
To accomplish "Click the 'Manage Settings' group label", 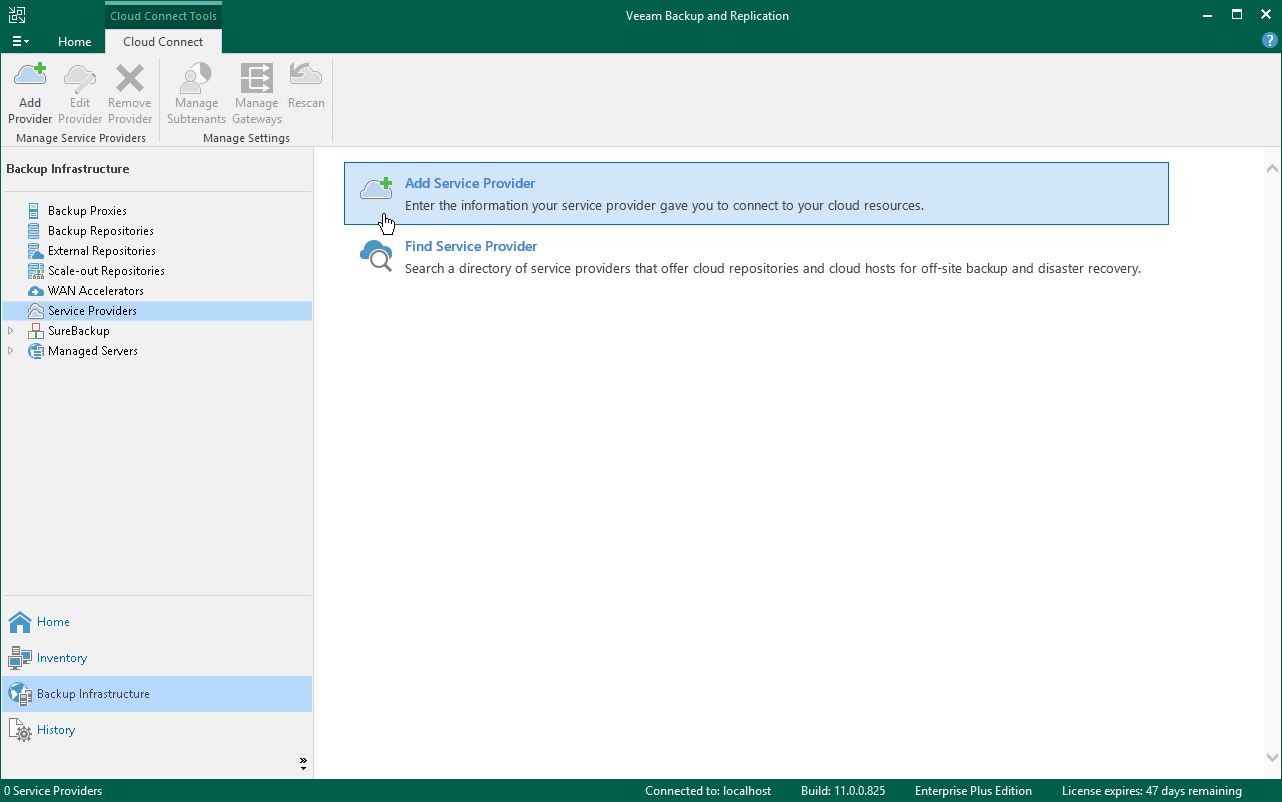I will (x=246, y=138).
